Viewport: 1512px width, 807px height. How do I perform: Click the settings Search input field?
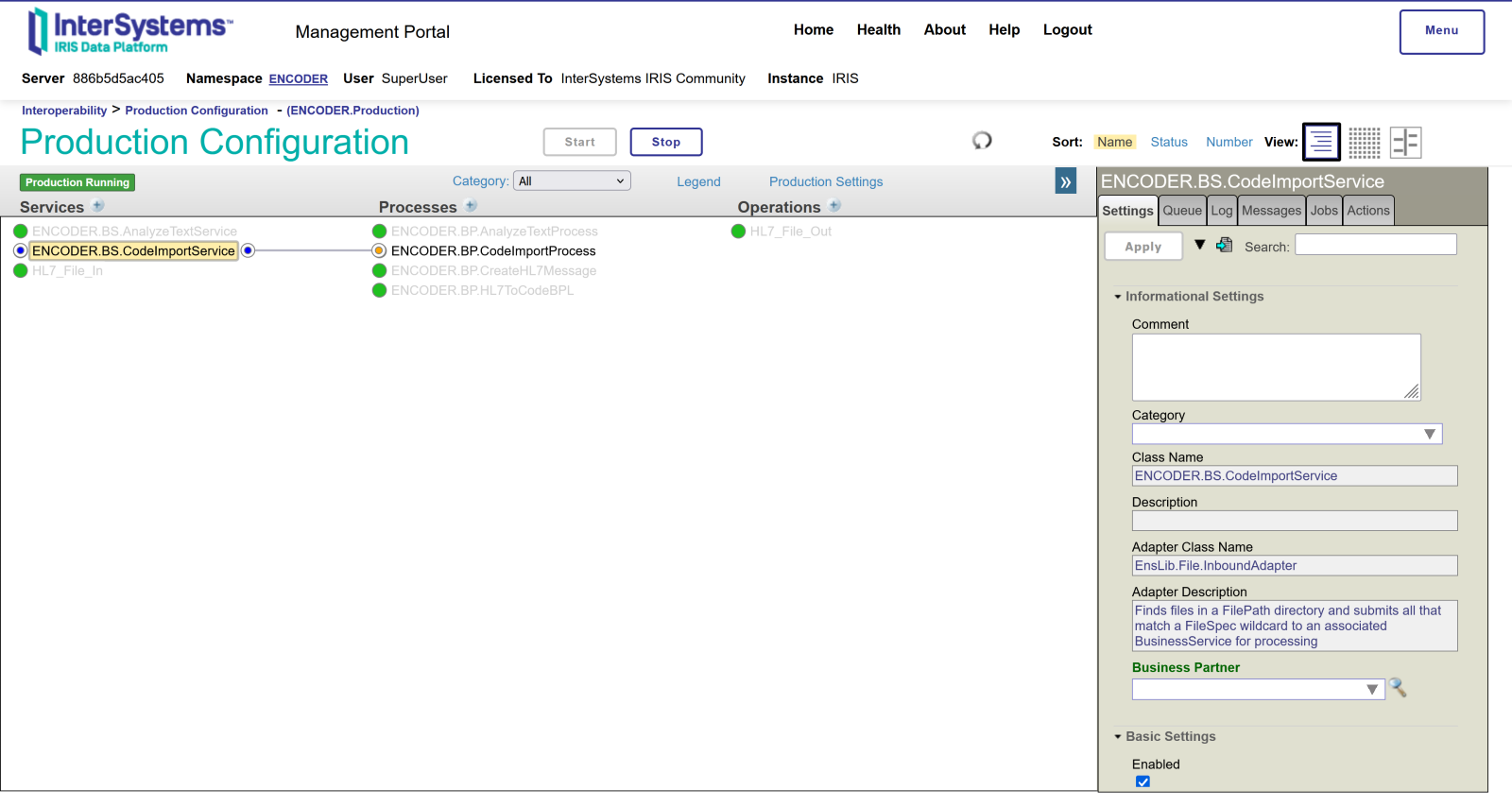1375,246
